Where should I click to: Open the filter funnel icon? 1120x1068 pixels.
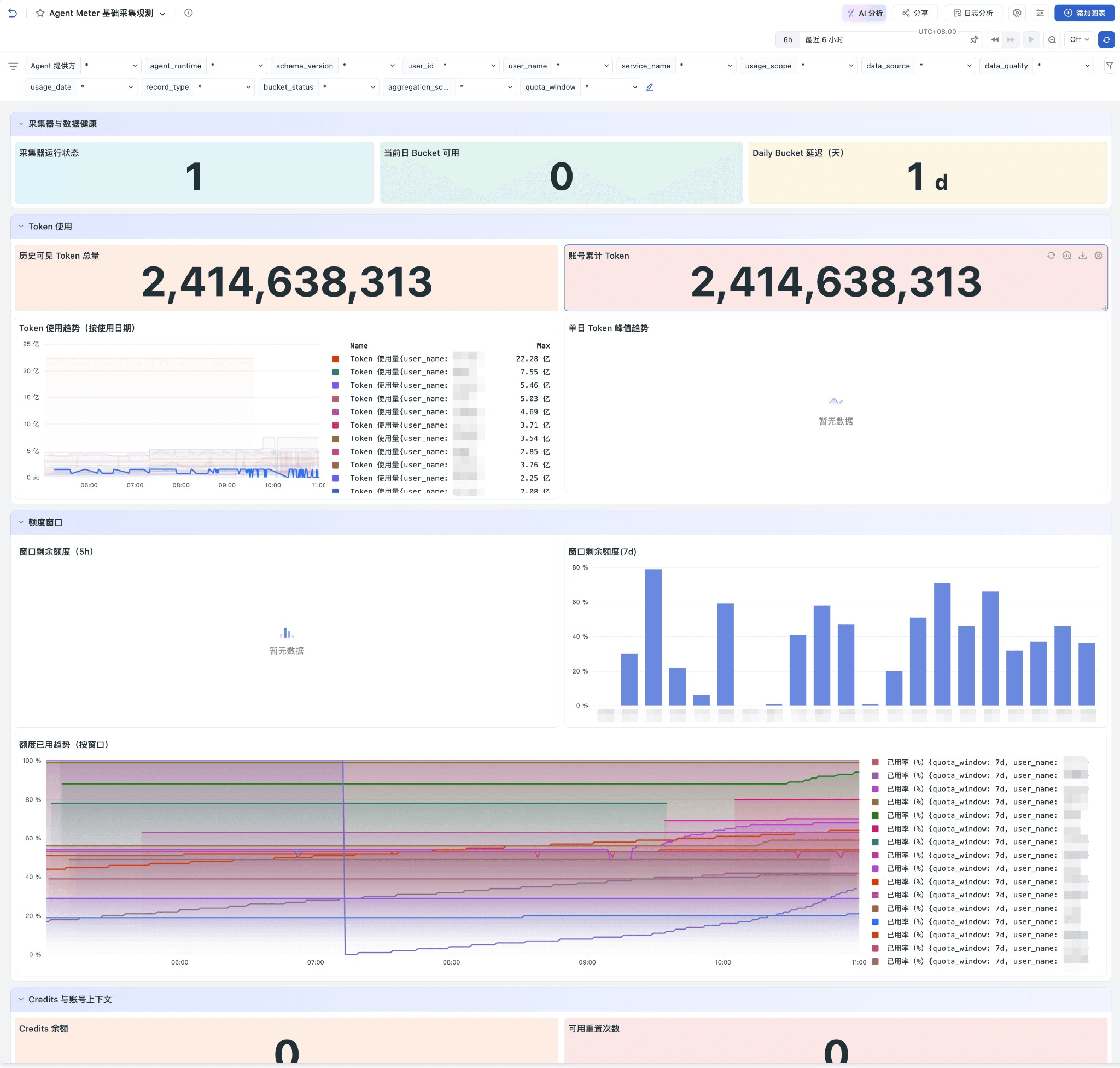[x=1109, y=66]
